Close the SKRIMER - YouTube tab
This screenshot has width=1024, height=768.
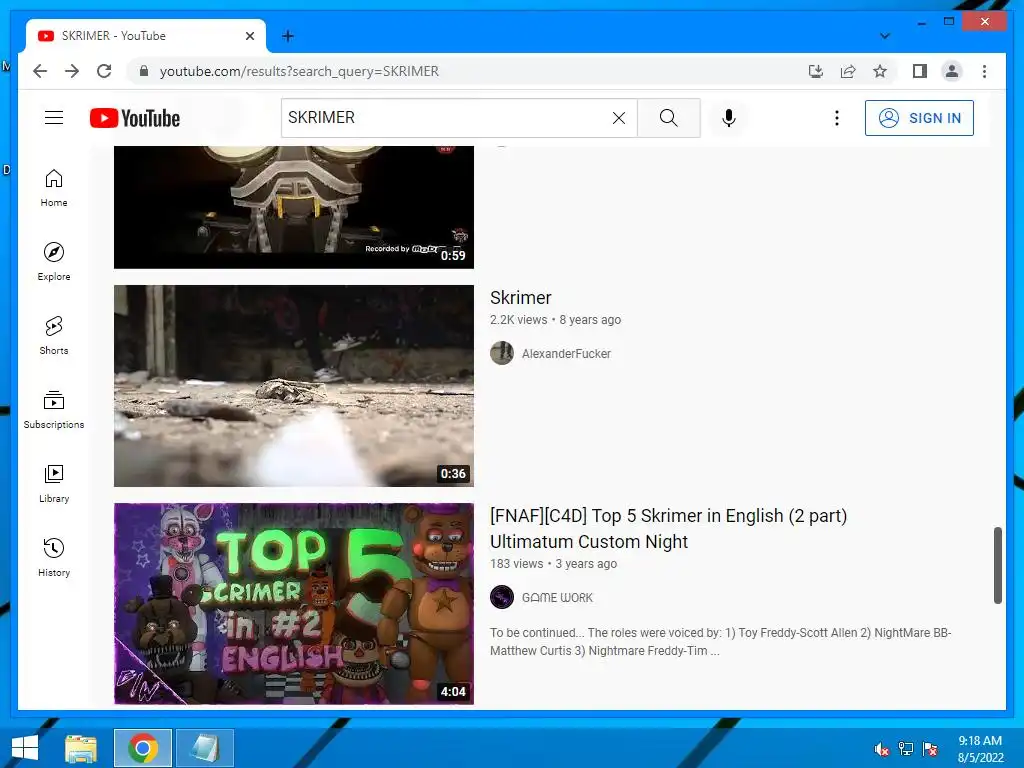click(x=249, y=36)
